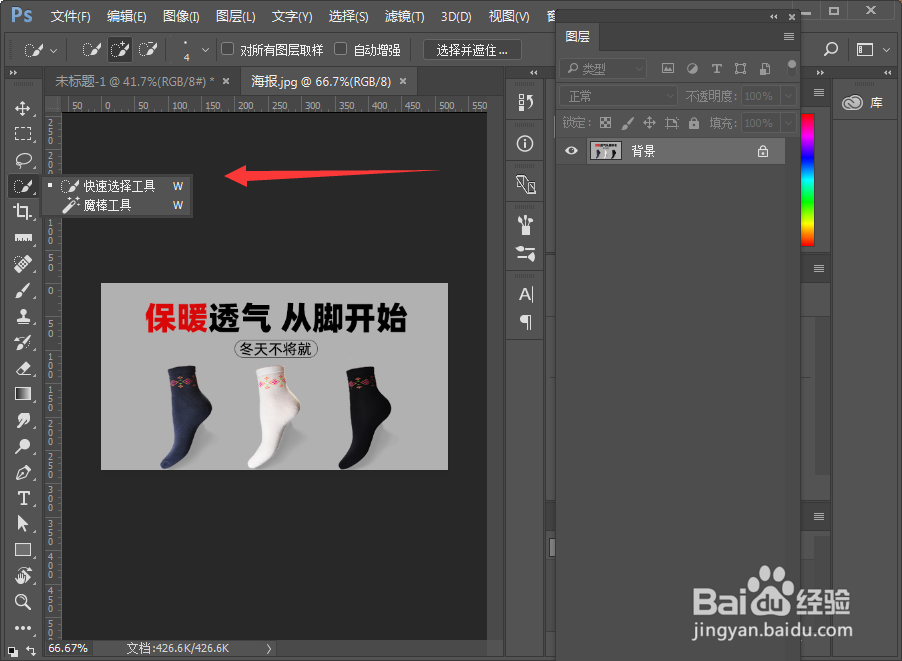Select the Clone Stamp tool
Image resolution: width=902 pixels, height=661 pixels.
(23, 316)
